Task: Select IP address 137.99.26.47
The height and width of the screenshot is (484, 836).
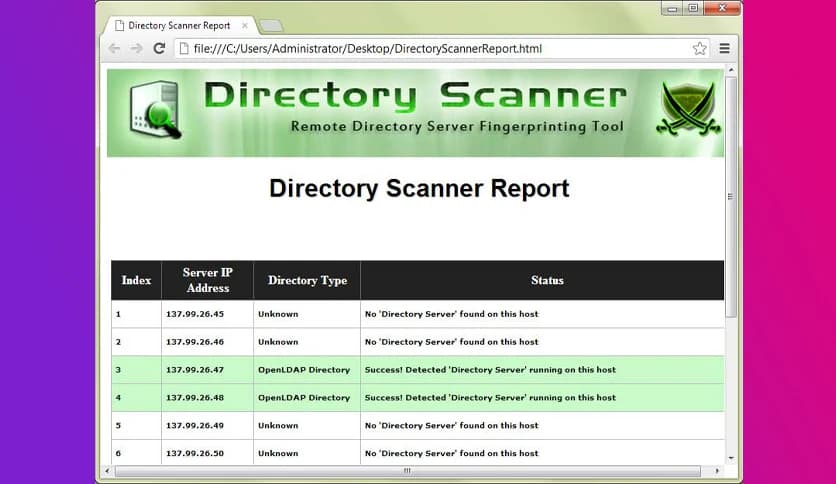Action: pyautogui.click(x=195, y=369)
